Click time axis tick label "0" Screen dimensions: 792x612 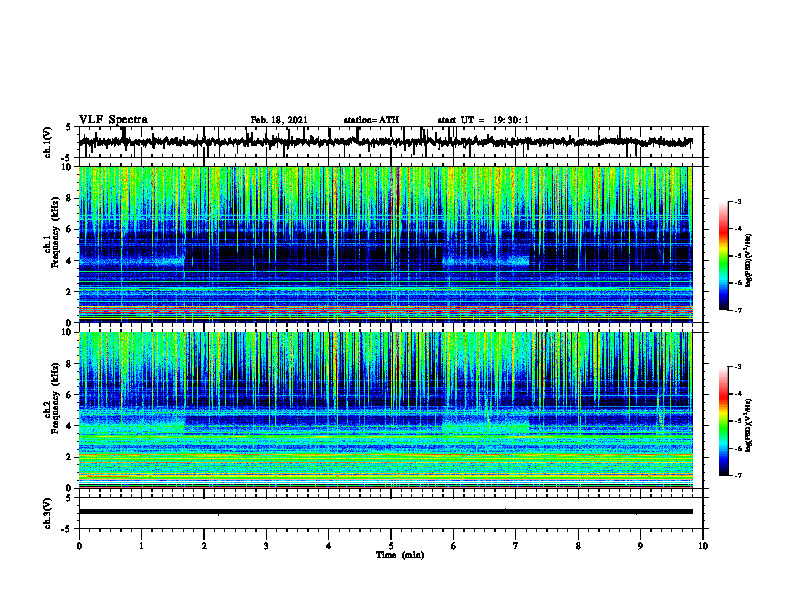point(79,546)
